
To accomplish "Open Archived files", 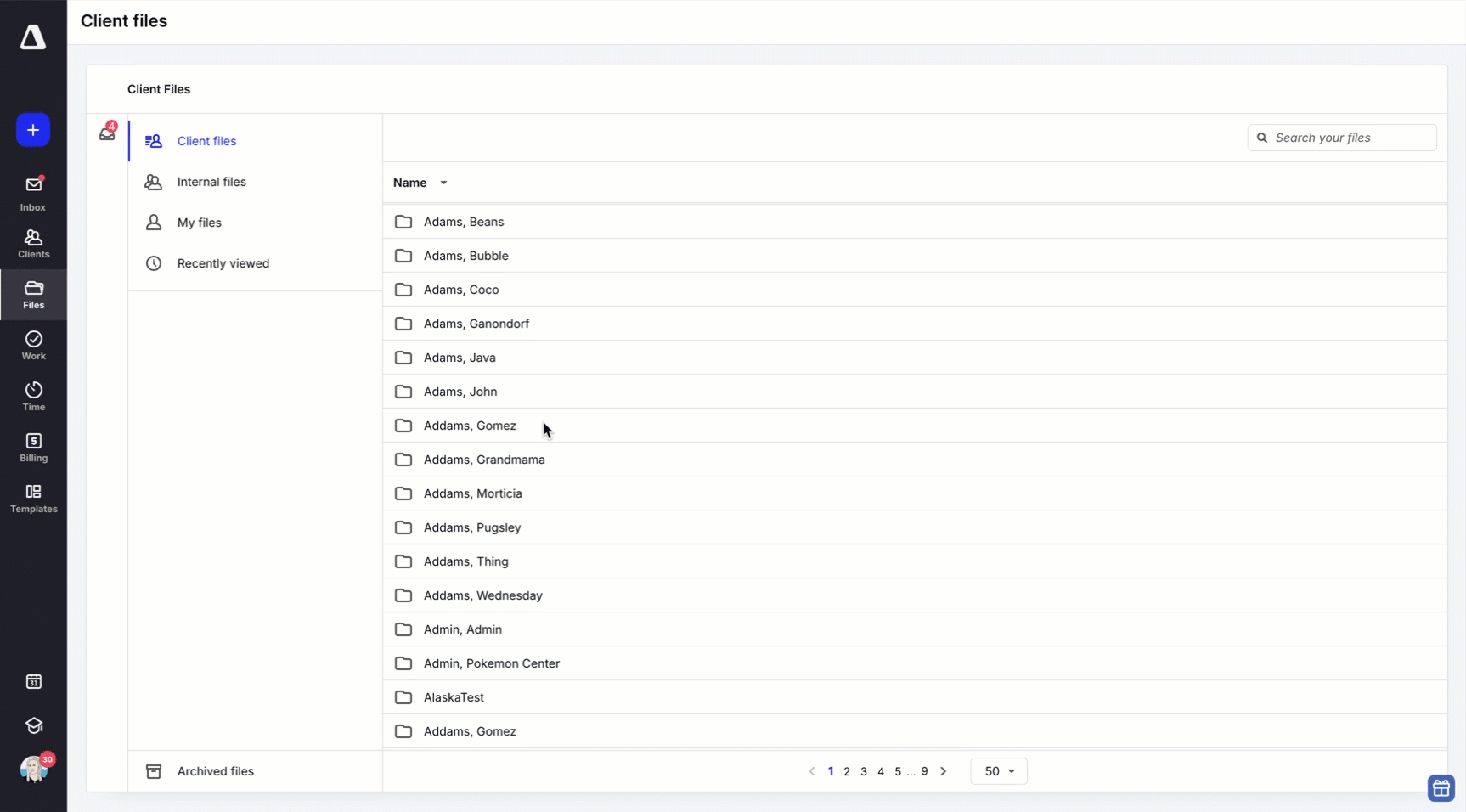I will pos(215,771).
